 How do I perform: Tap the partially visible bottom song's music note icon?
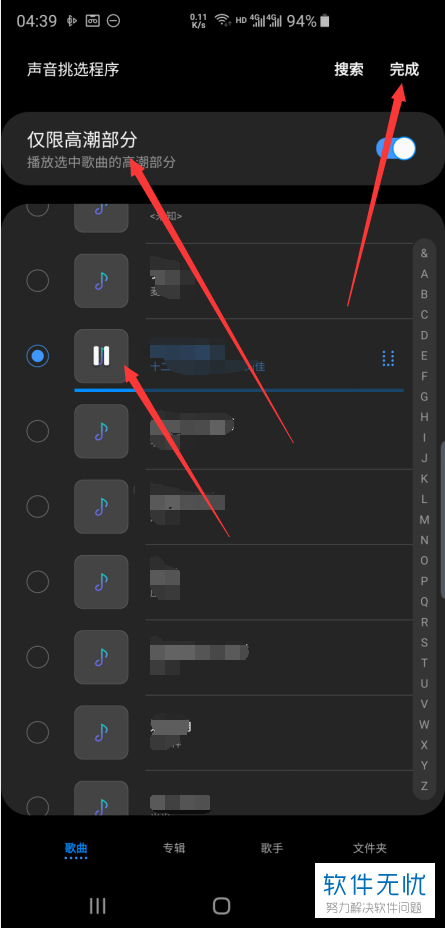point(101,798)
